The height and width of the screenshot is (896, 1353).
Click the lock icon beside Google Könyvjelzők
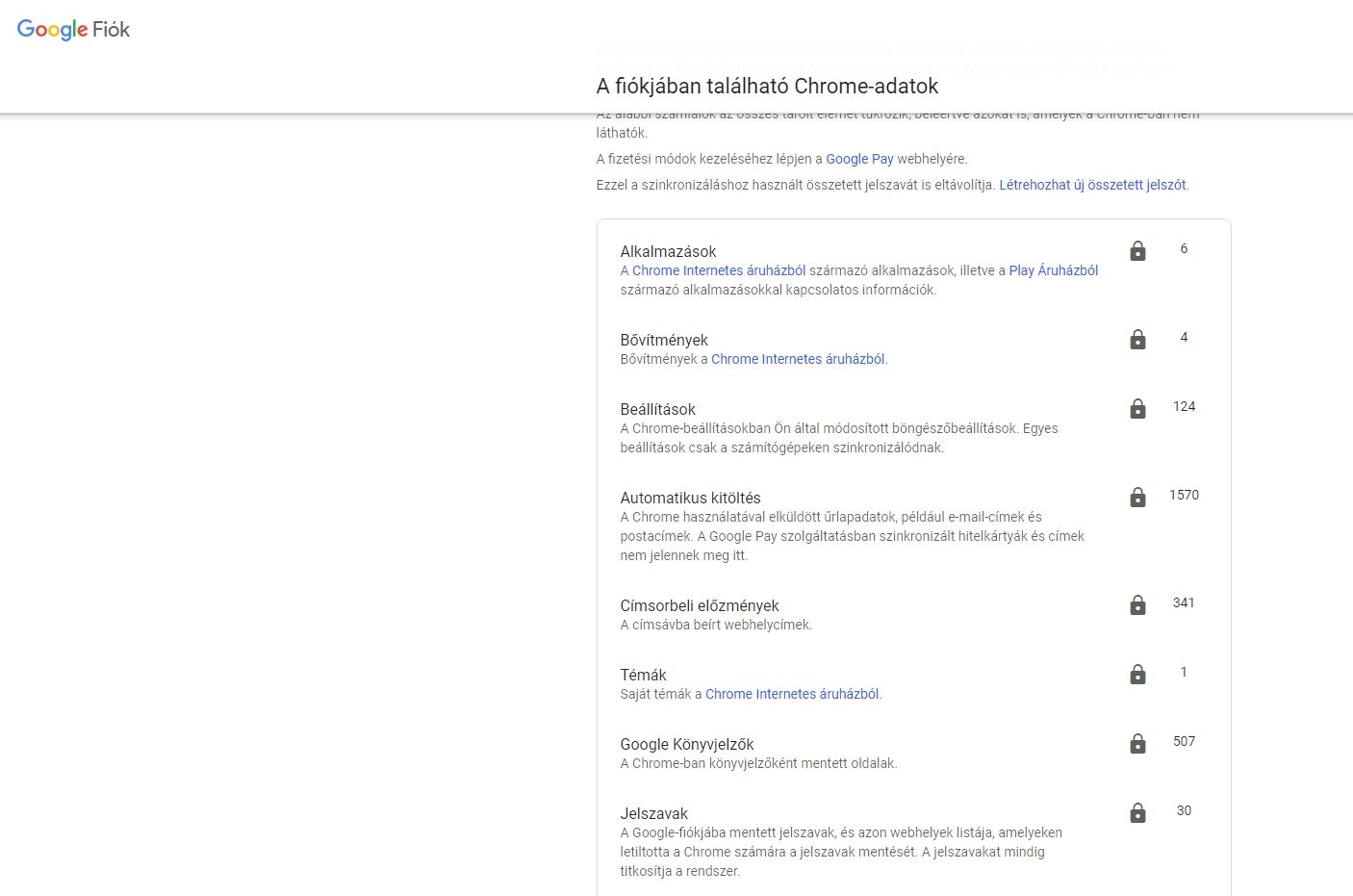(x=1137, y=744)
